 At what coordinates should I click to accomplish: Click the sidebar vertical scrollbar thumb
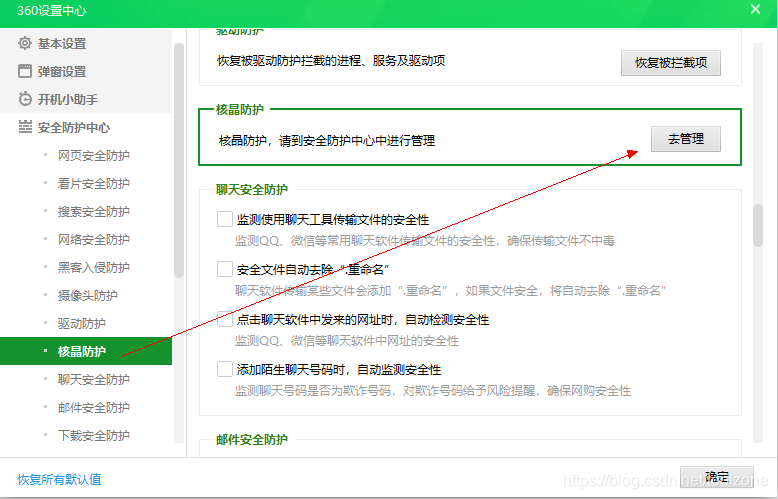[x=179, y=160]
